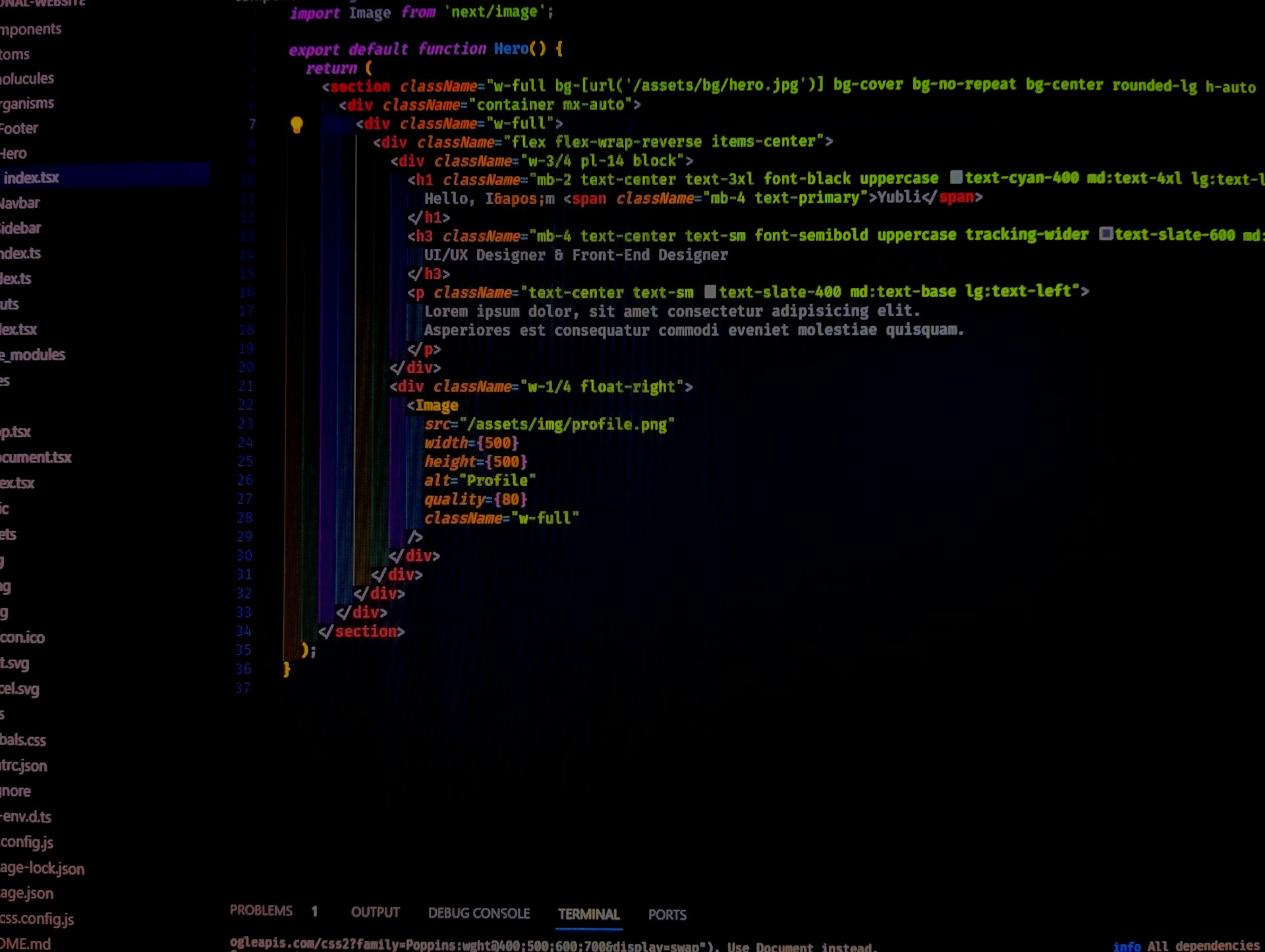Expand the Footer folder in the explorer

coord(19,128)
